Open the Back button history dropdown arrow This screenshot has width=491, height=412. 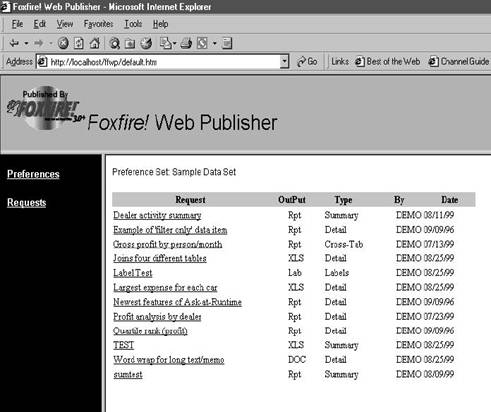coord(26,43)
